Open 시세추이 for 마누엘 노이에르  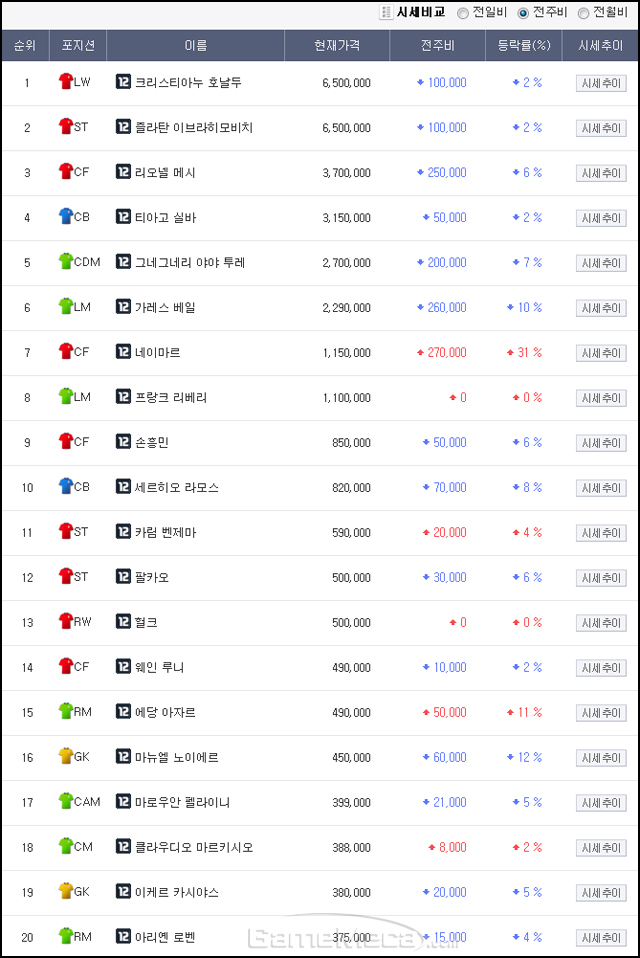click(601, 758)
